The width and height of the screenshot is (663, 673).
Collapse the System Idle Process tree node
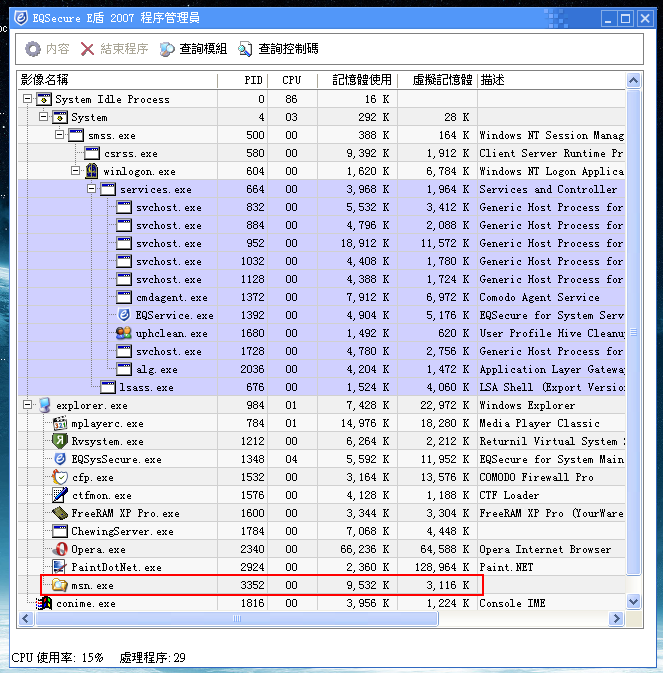[x=27, y=99]
